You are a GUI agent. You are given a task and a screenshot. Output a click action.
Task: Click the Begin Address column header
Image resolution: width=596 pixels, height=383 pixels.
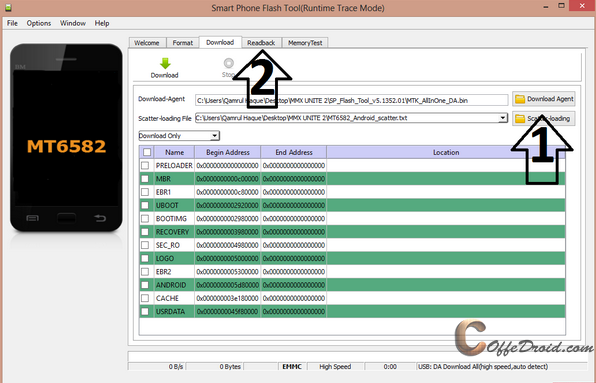[228, 152]
